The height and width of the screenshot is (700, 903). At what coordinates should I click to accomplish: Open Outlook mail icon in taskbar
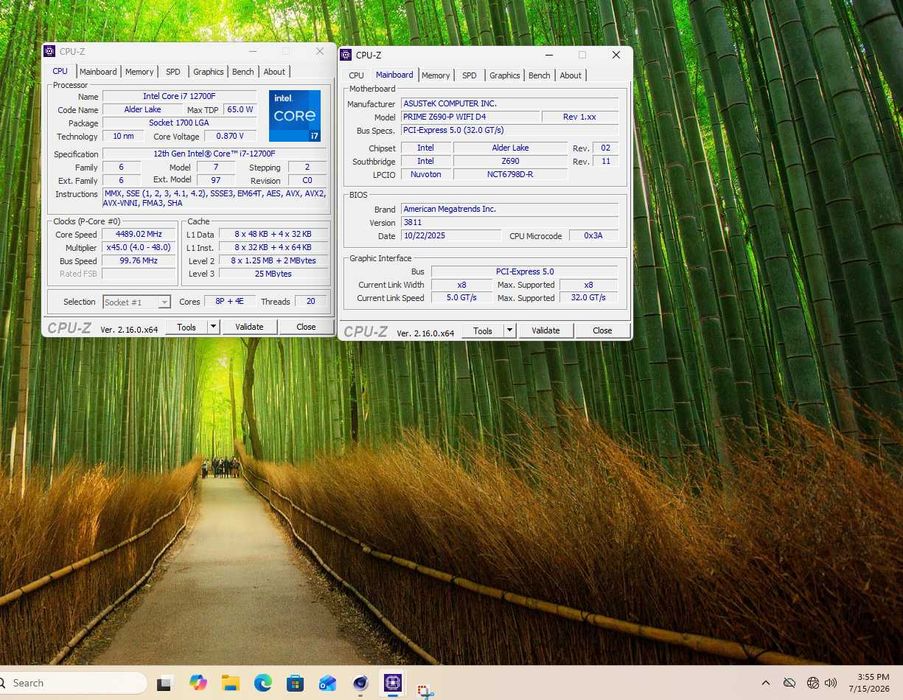pos(328,683)
